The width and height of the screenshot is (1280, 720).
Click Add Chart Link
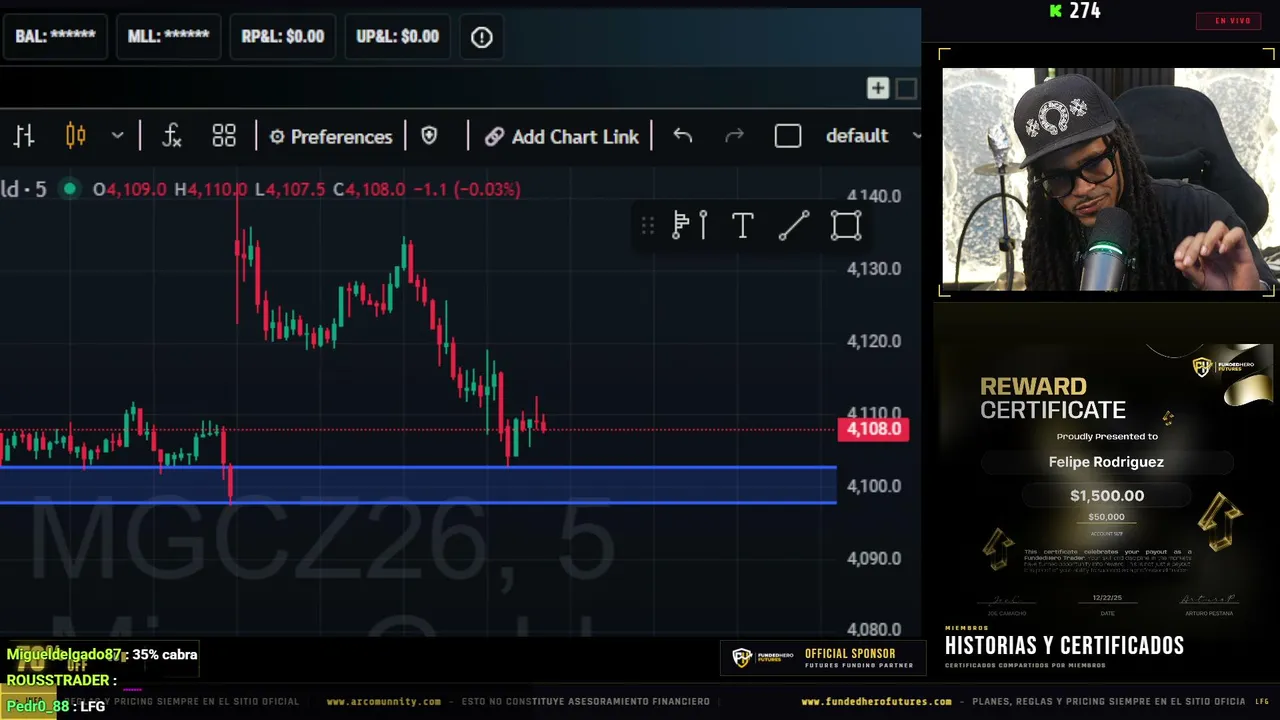point(562,137)
